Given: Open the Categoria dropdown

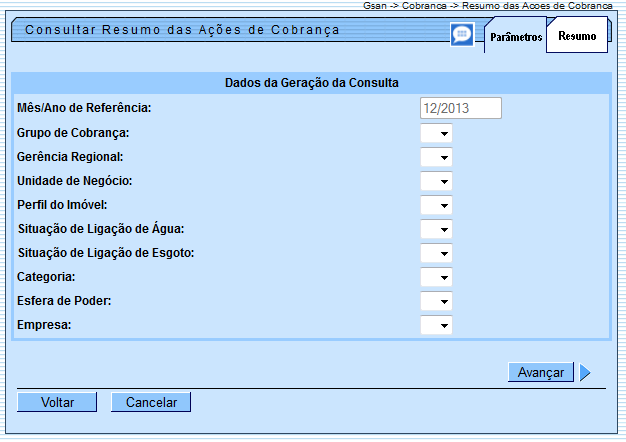Looking at the screenshot, I should point(437,277).
